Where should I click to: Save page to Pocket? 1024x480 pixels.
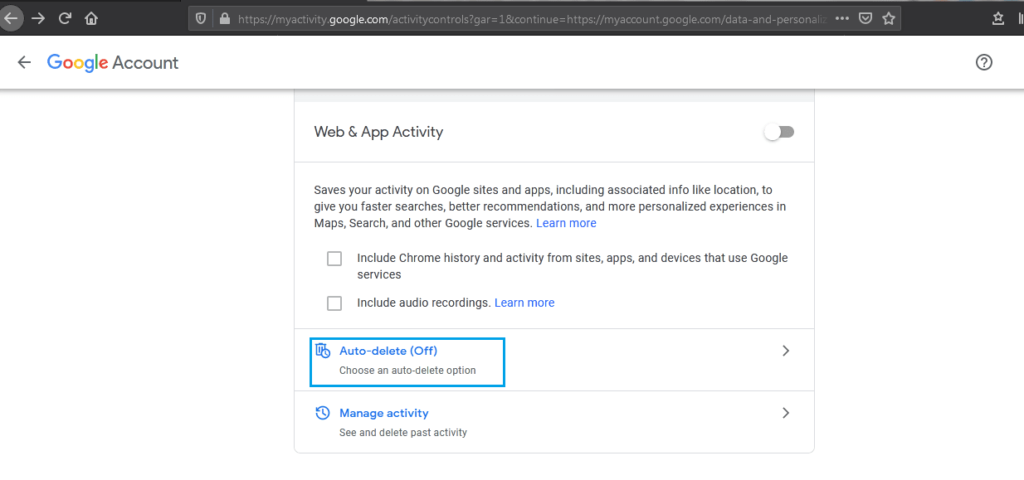(x=865, y=18)
